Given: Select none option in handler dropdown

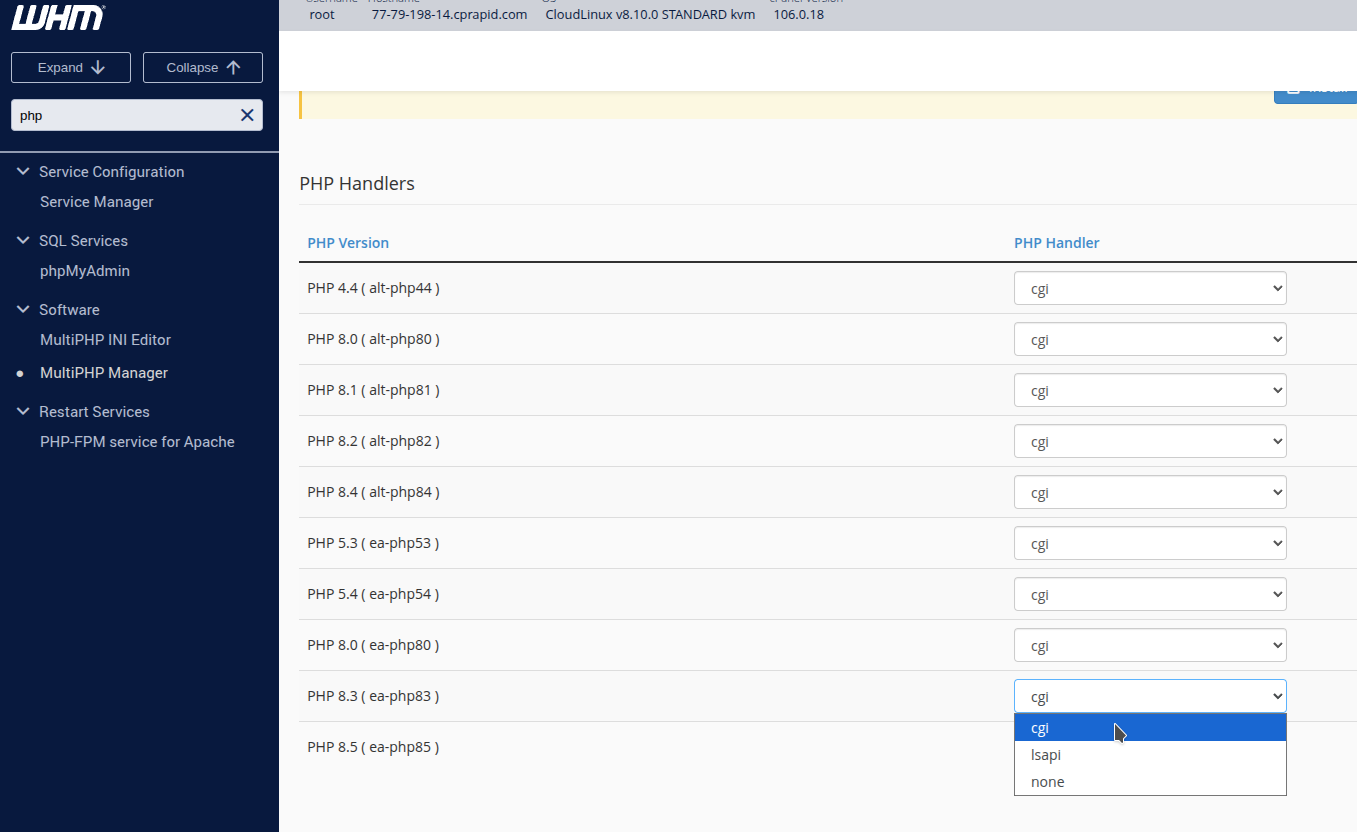Looking at the screenshot, I should (1047, 782).
